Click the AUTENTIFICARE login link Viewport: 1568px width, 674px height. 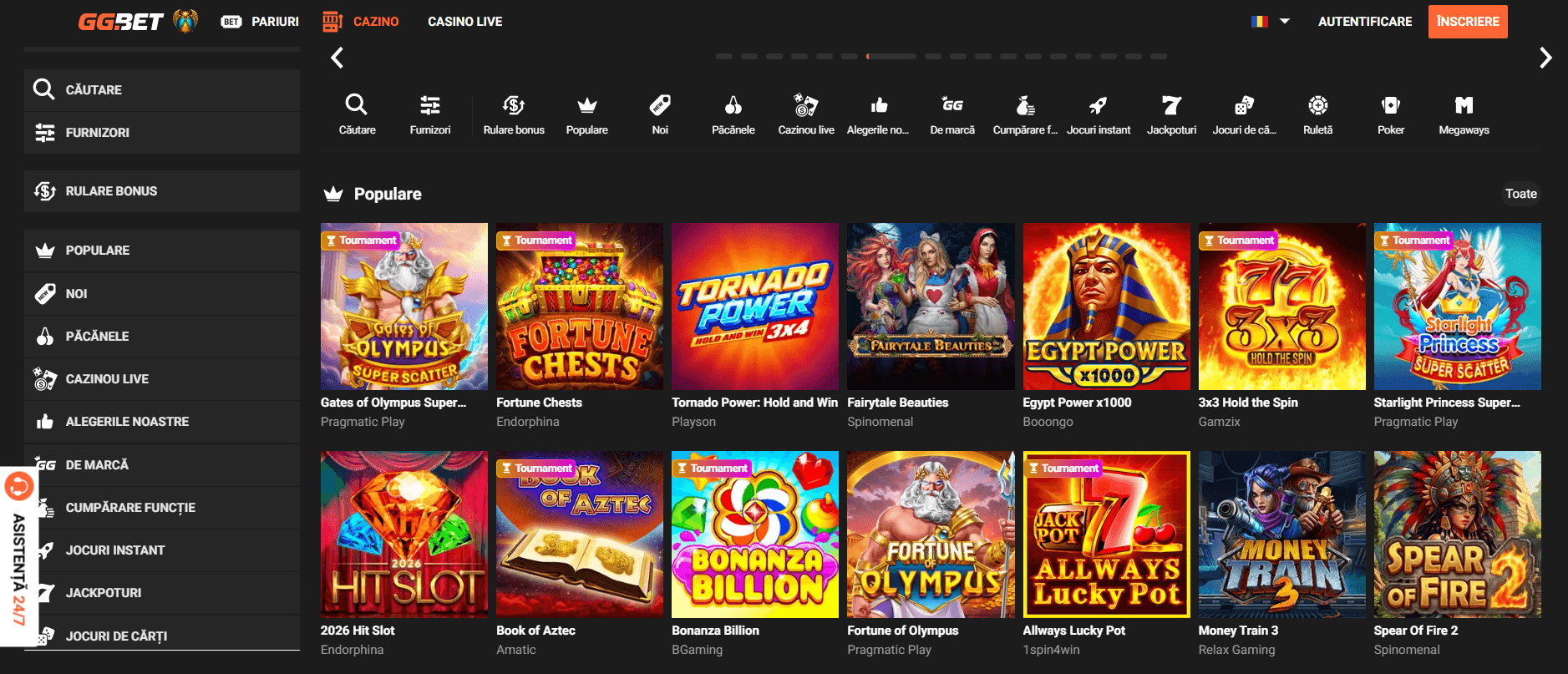(1365, 22)
